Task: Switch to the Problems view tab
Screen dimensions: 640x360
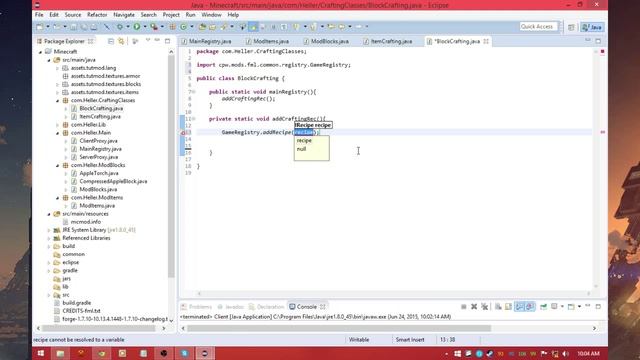Action: pos(196,307)
